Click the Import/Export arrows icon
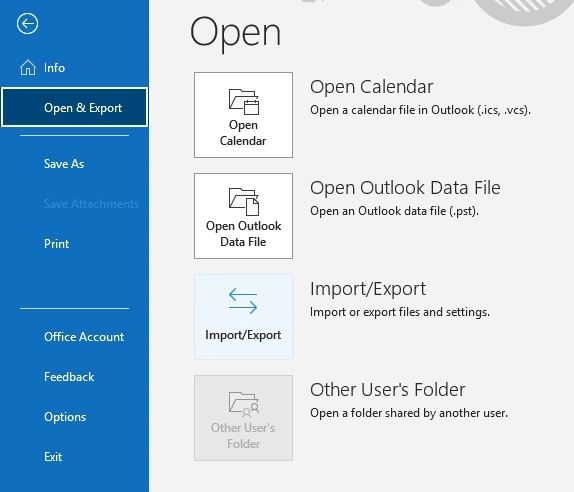This screenshot has width=574, height=492. coord(243,301)
